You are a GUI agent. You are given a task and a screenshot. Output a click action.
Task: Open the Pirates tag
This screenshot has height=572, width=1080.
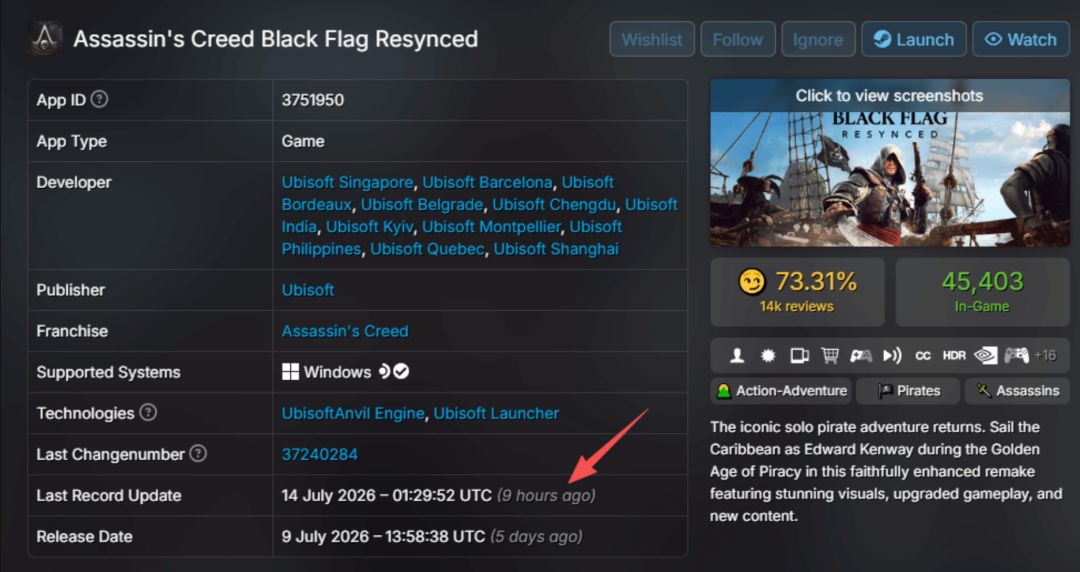(908, 391)
